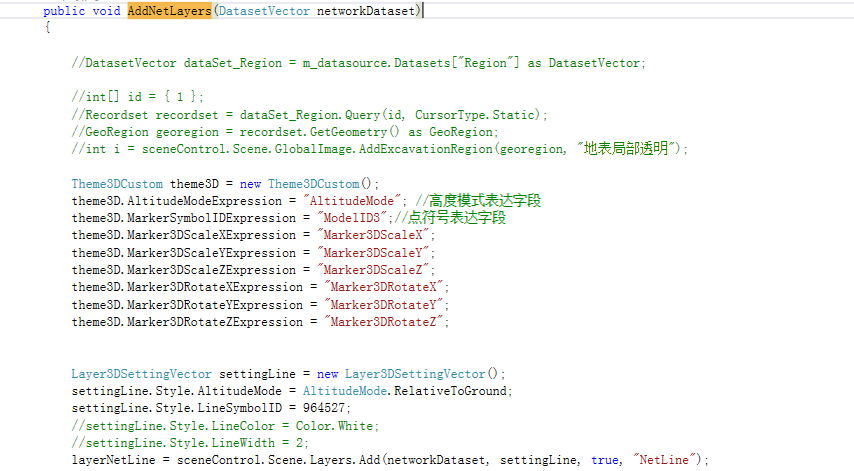Click the "Marker3DRotateX" string literal
Screen dimensions: 854x471
[383, 287]
